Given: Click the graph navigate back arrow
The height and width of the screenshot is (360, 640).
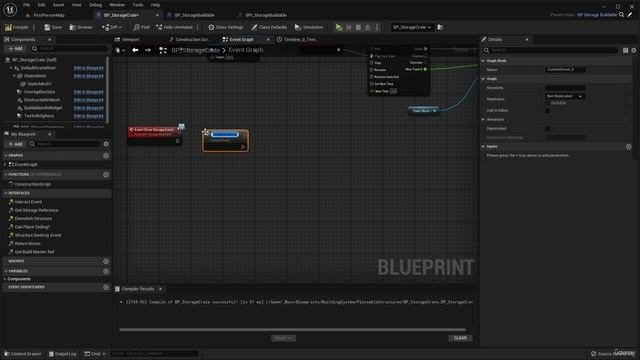Looking at the screenshot, I should [135, 50].
